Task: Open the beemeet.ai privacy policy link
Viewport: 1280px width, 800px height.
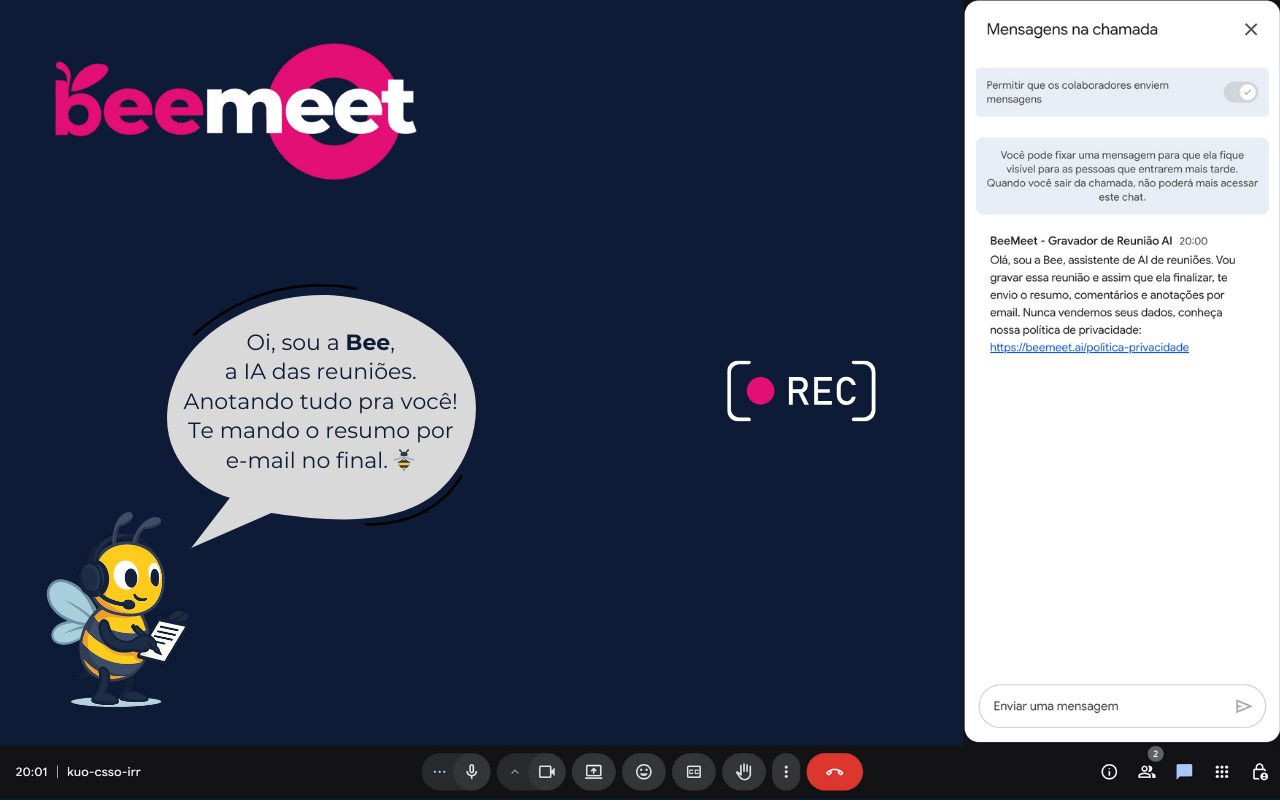Action: point(1089,347)
